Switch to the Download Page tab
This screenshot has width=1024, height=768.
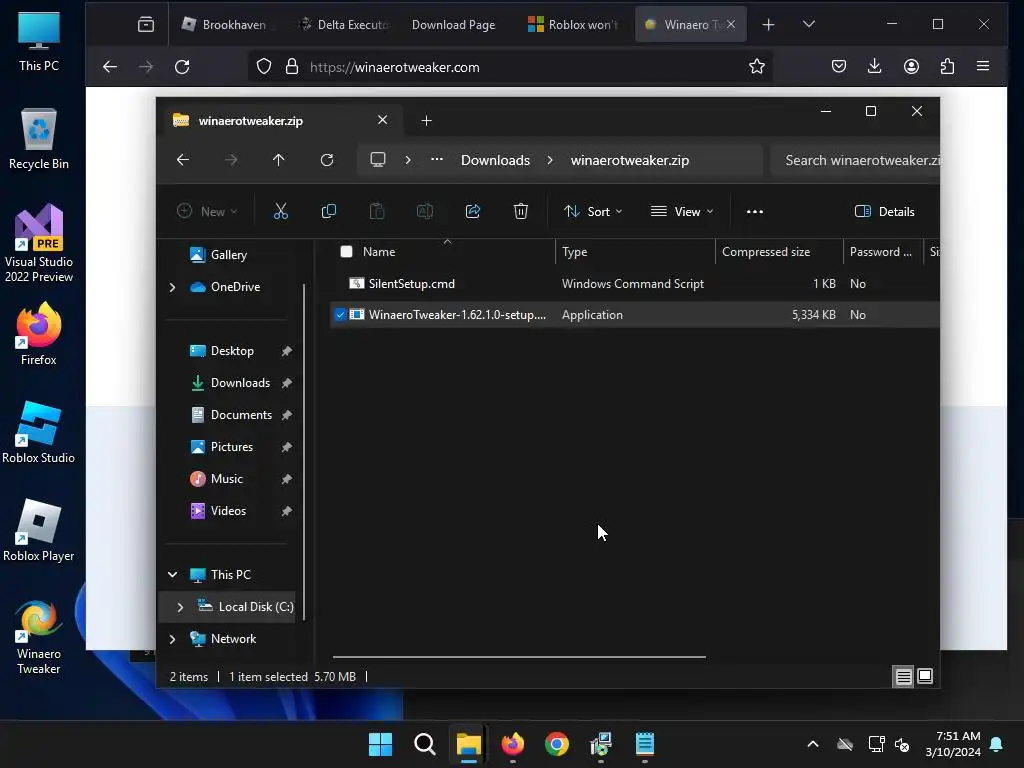point(454,25)
